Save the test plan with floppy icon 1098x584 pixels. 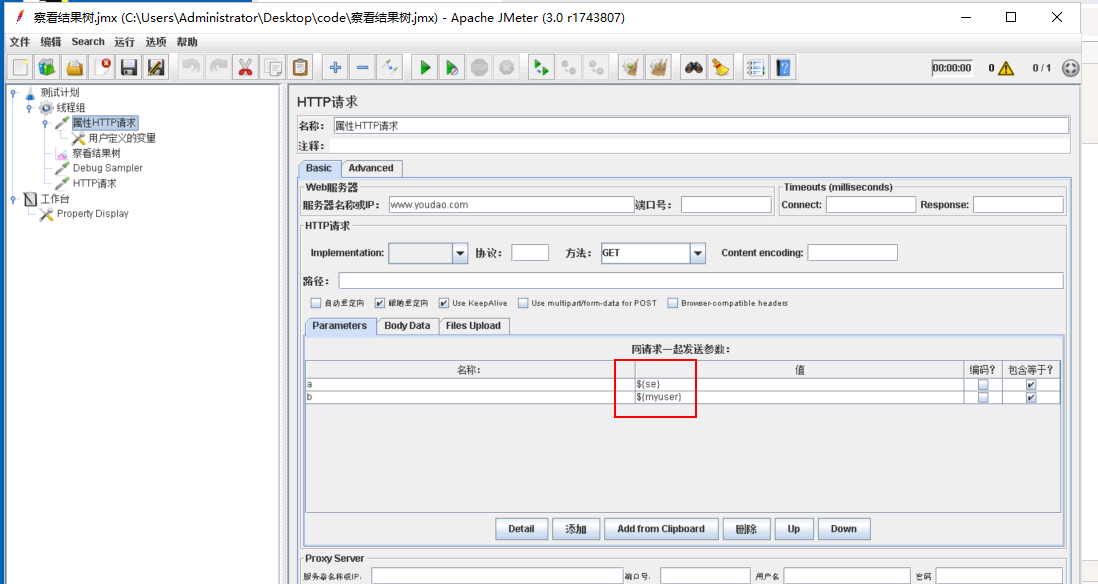click(129, 67)
